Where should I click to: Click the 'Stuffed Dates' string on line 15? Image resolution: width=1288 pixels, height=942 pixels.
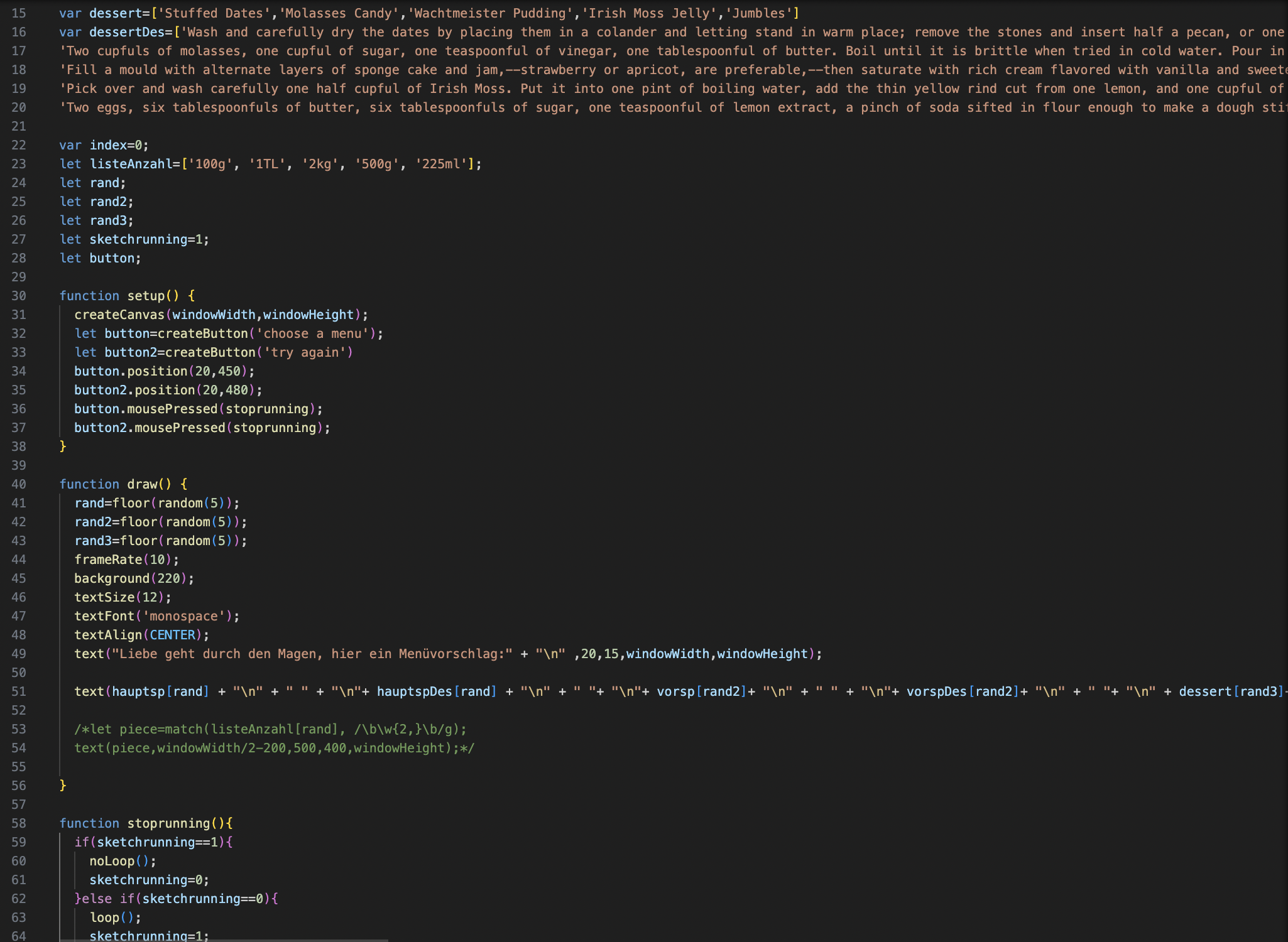tap(214, 13)
